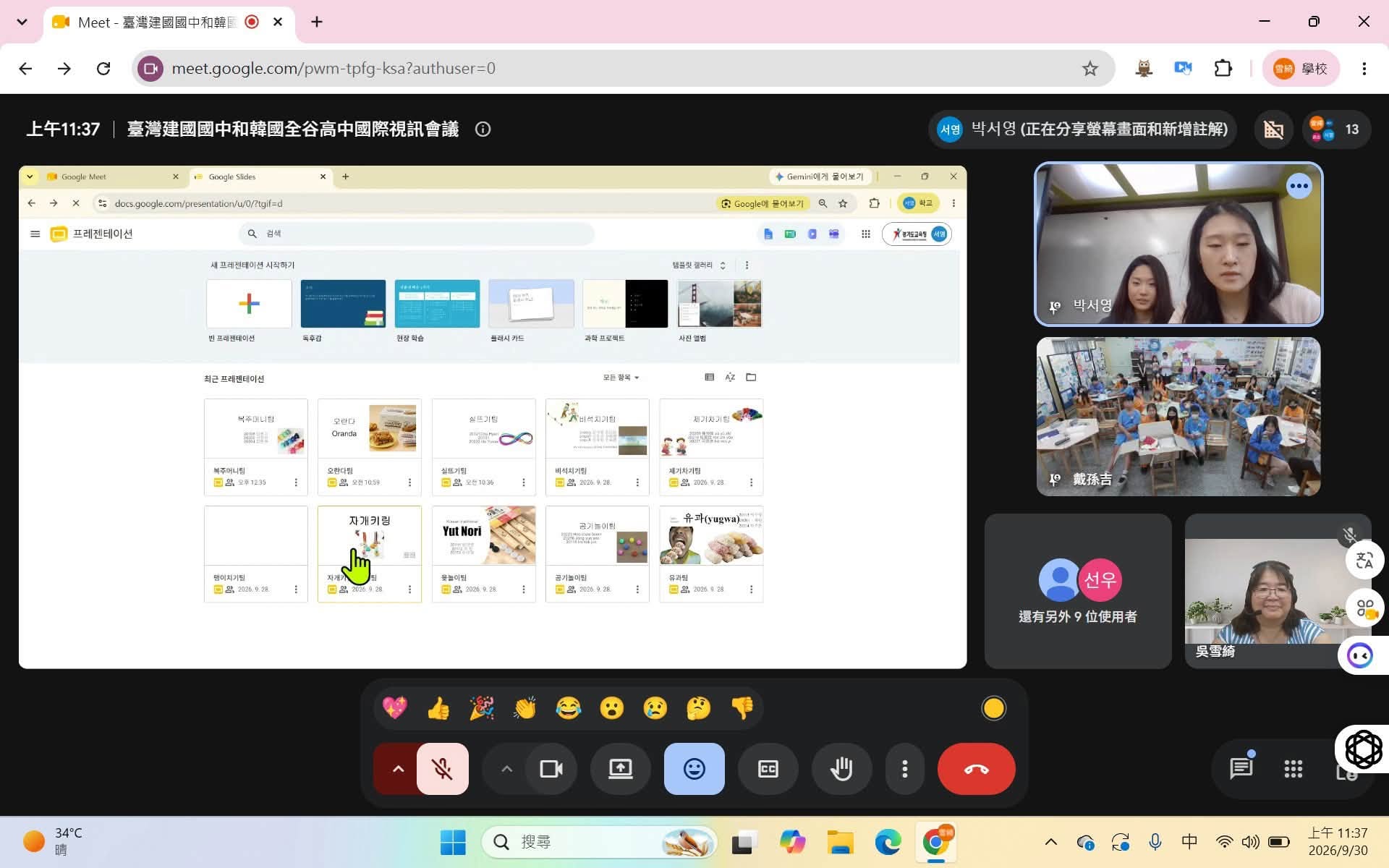View meeting details info icon

[x=483, y=129]
